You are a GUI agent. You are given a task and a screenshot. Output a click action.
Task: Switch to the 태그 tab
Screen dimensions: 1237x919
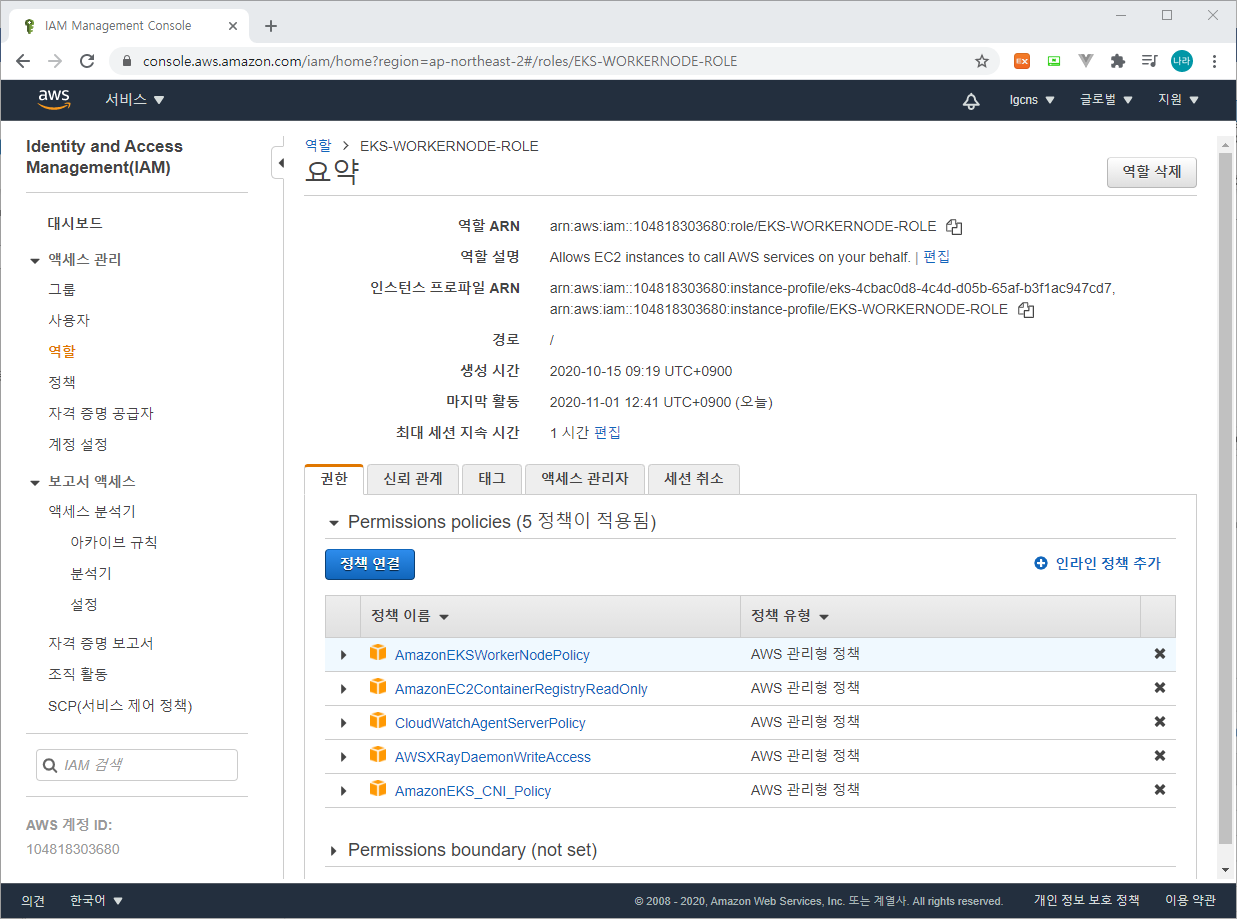[492, 479]
